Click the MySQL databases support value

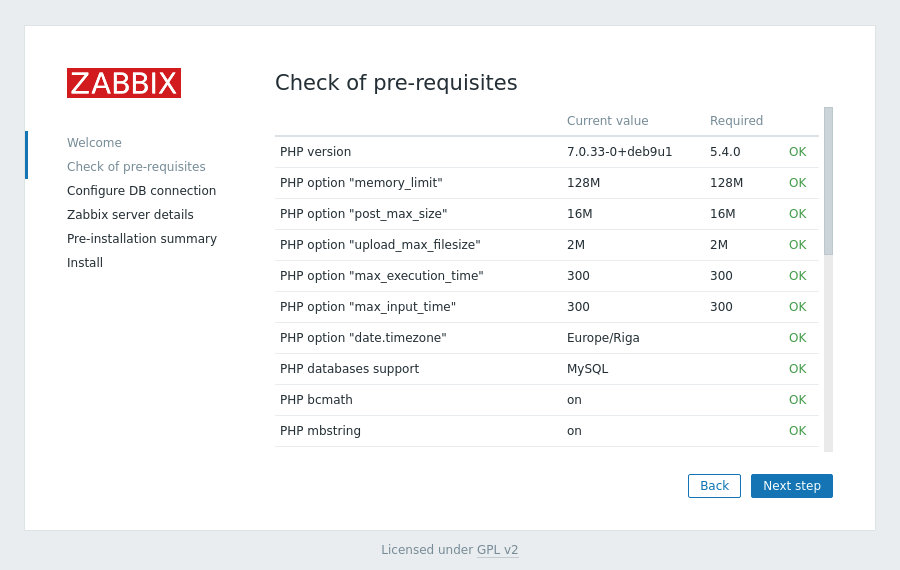(587, 369)
